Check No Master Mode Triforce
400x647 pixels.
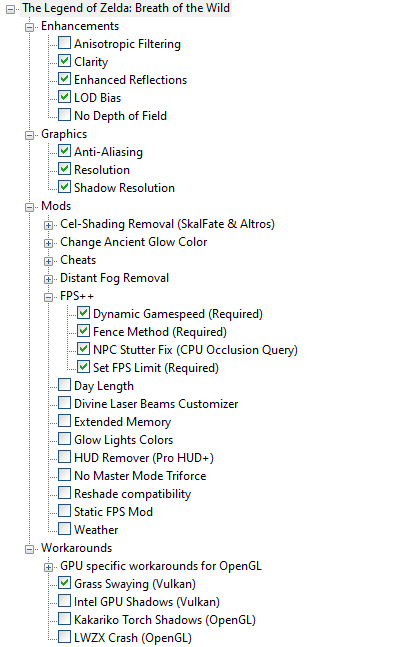click(x=64, y=475)
